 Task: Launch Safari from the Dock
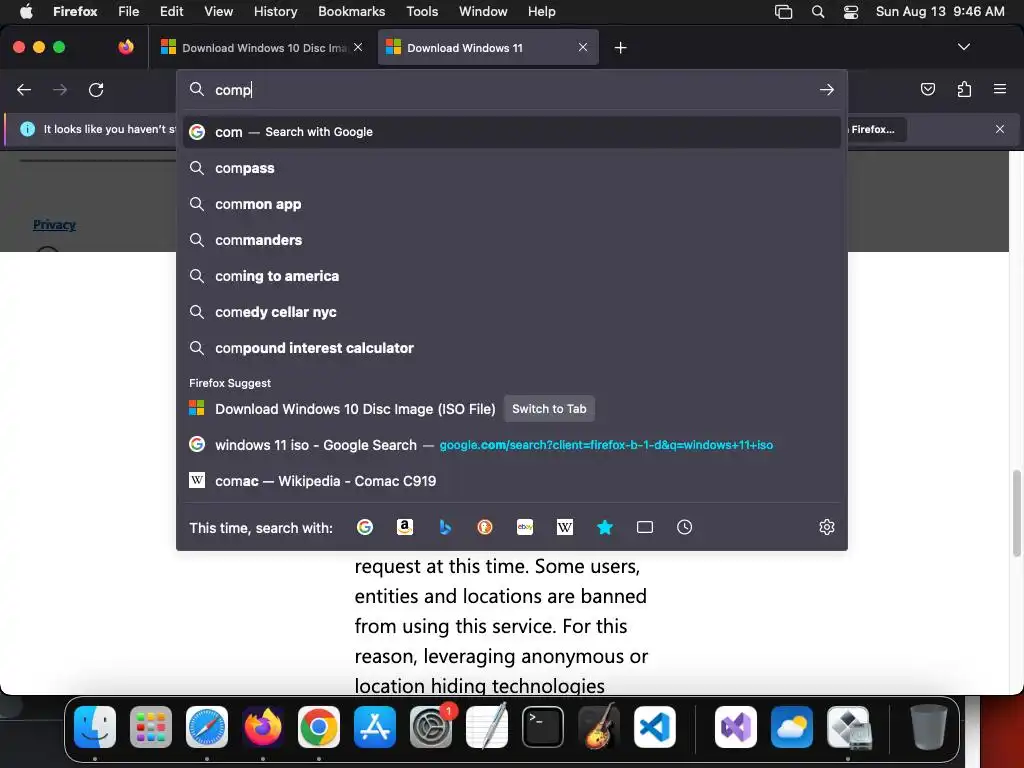206,726
